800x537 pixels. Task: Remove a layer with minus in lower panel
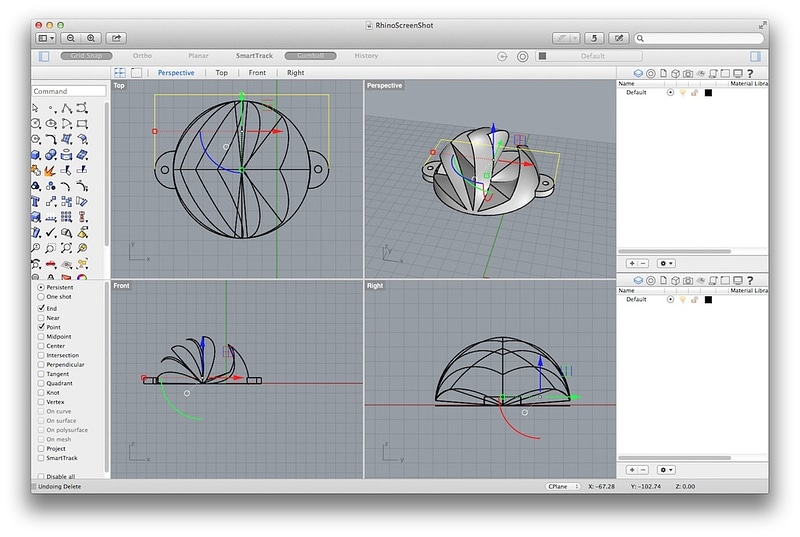coord(643,470)
